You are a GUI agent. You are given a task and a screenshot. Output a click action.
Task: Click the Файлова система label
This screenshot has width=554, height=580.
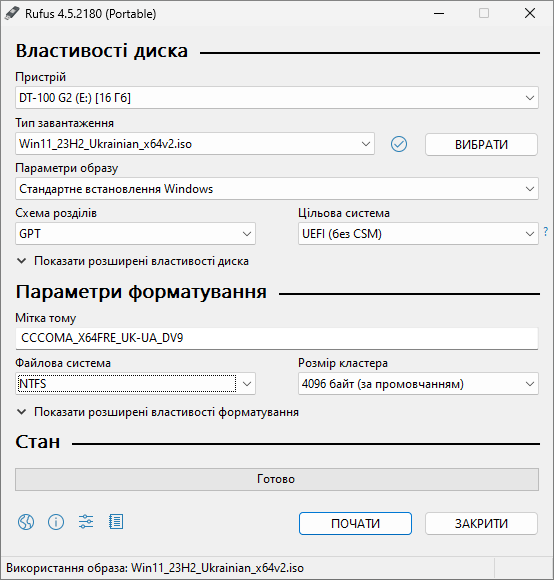tap(63, 363)
